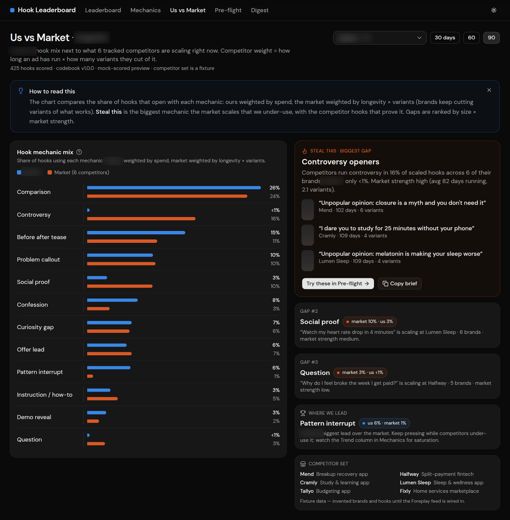Open the brand selector dropdown
510x520 pixels.
coord(379,38)
